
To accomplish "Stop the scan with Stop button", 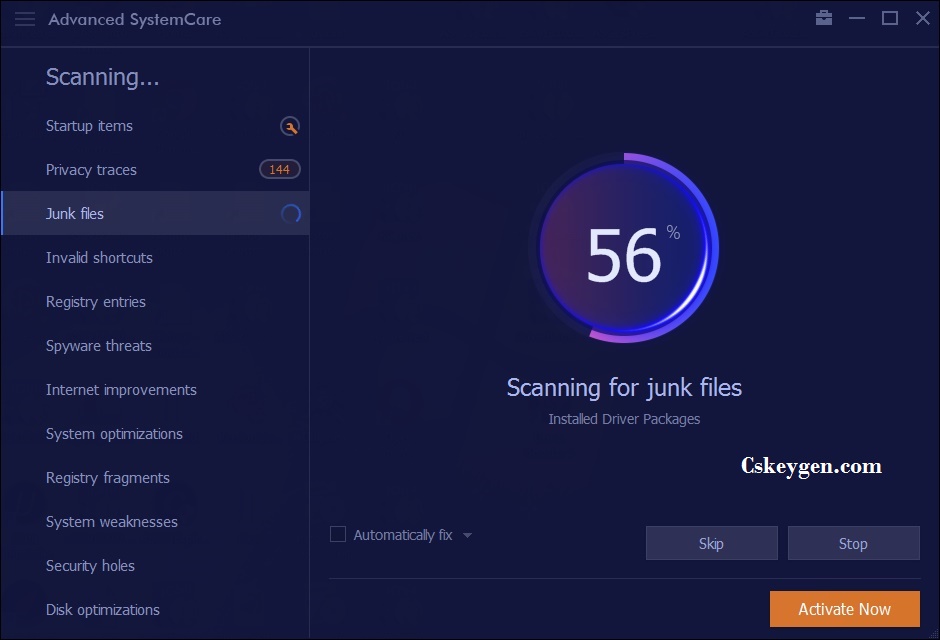I will click(854, 543).
